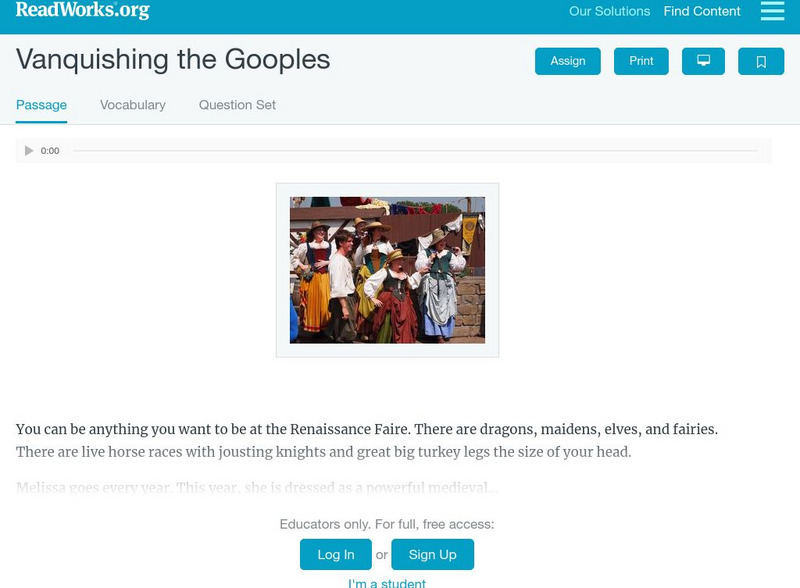Image resolution: width=800 pixels, height=588 pixels.
Task: Open the Question Set tab
Action: (237, 105)
